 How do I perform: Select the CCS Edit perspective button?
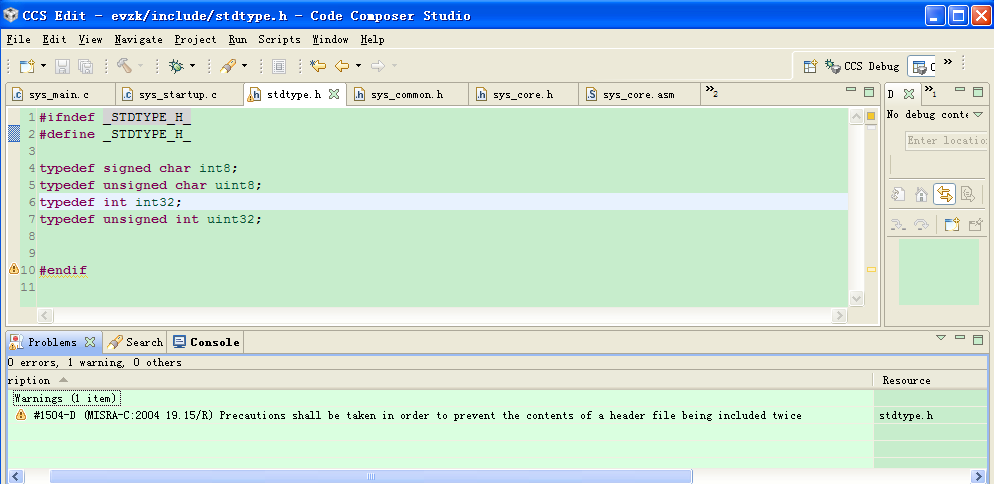(x=922, y=66)
